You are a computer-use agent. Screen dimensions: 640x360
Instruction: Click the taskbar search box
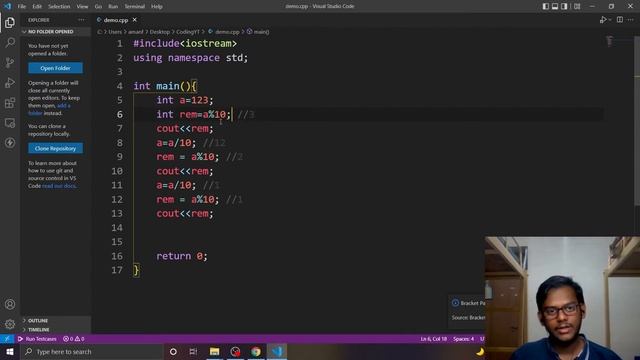tap(92, 351)
